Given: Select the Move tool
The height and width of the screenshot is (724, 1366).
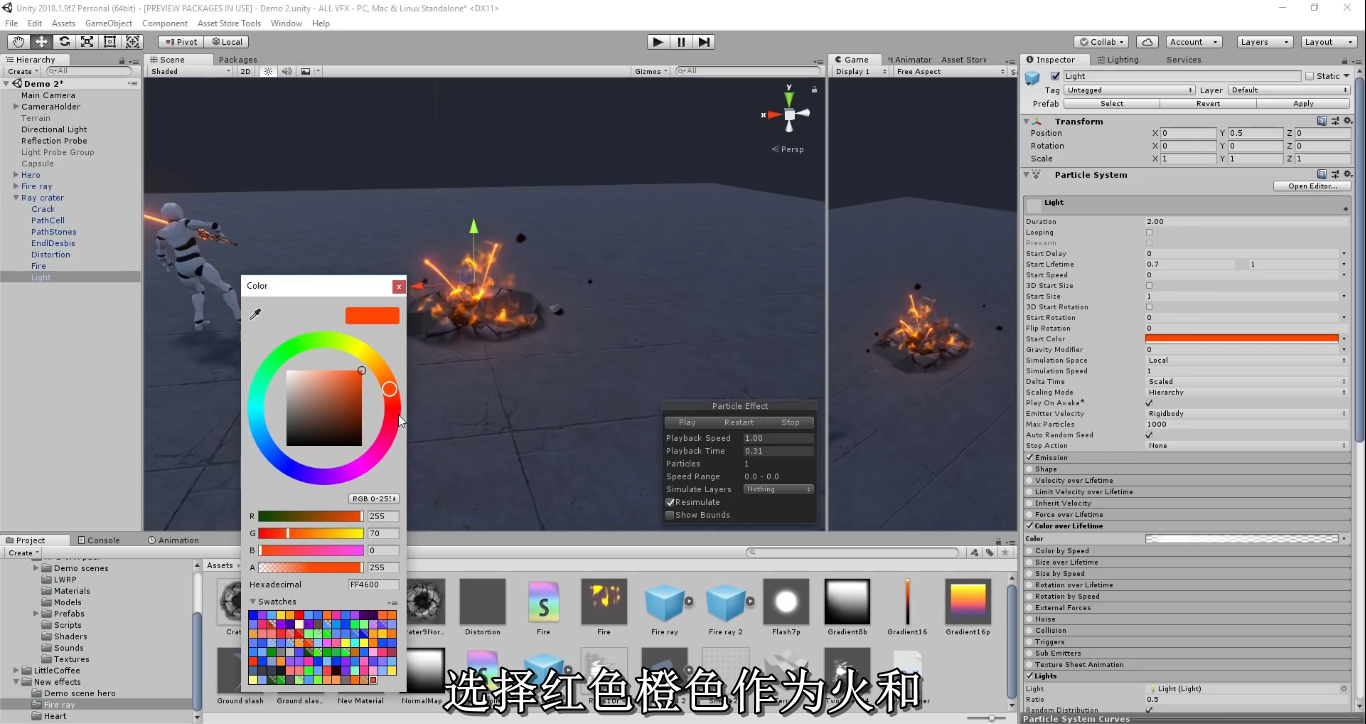Looking at the screenshot, I should coord(40,41).
